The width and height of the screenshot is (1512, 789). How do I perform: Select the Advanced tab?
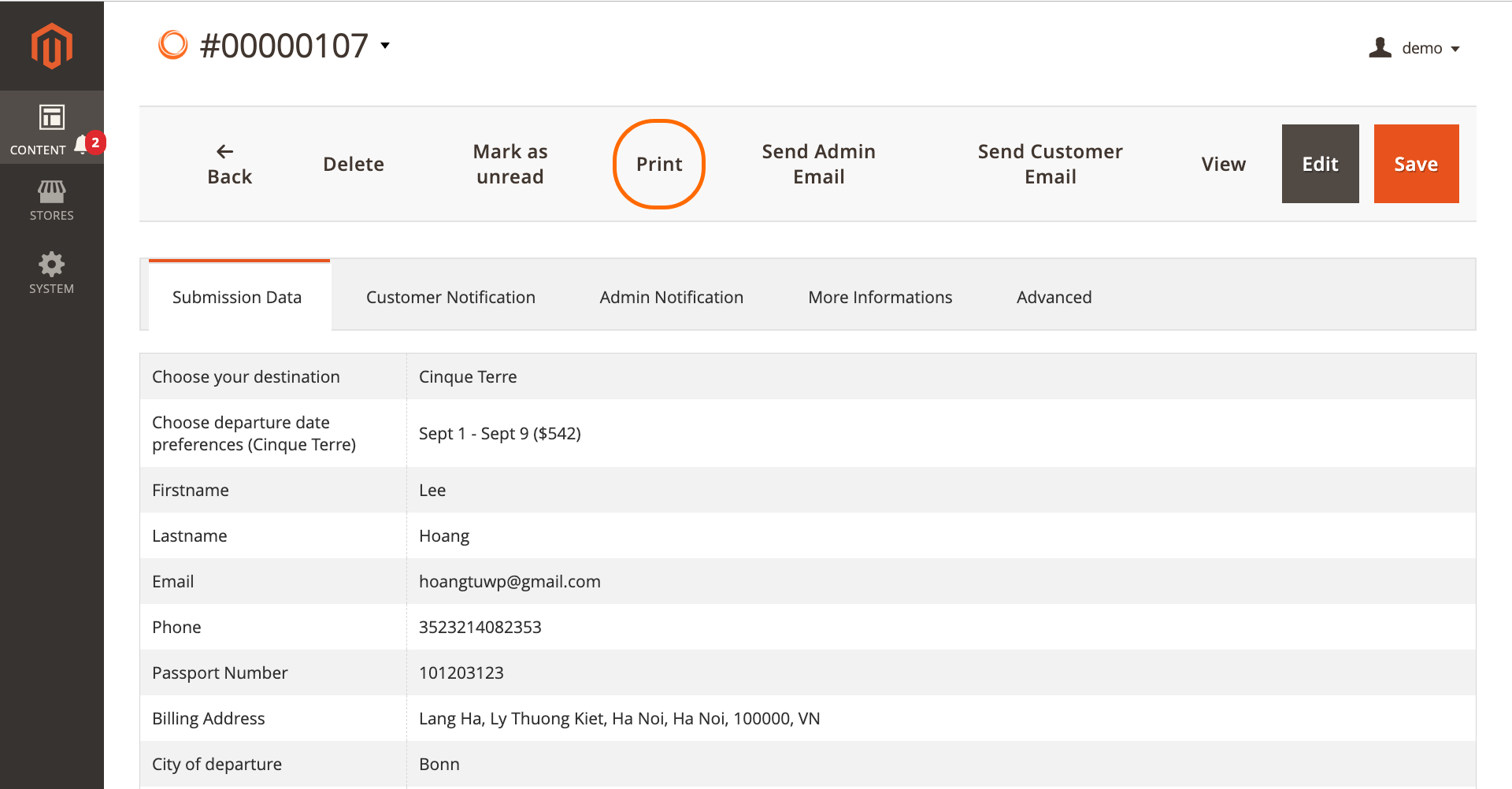(1054, 297)
